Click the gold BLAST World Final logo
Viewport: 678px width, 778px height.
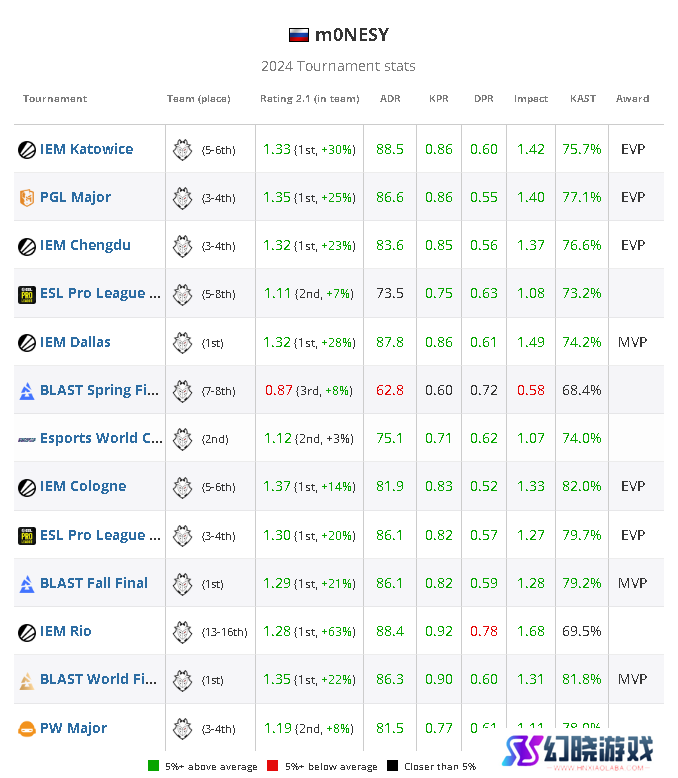(27, 680)
